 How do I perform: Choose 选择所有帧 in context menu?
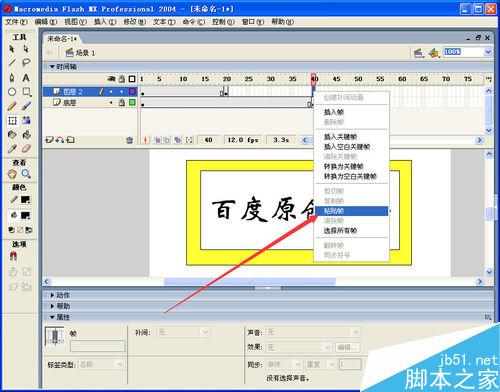[351, 230]
